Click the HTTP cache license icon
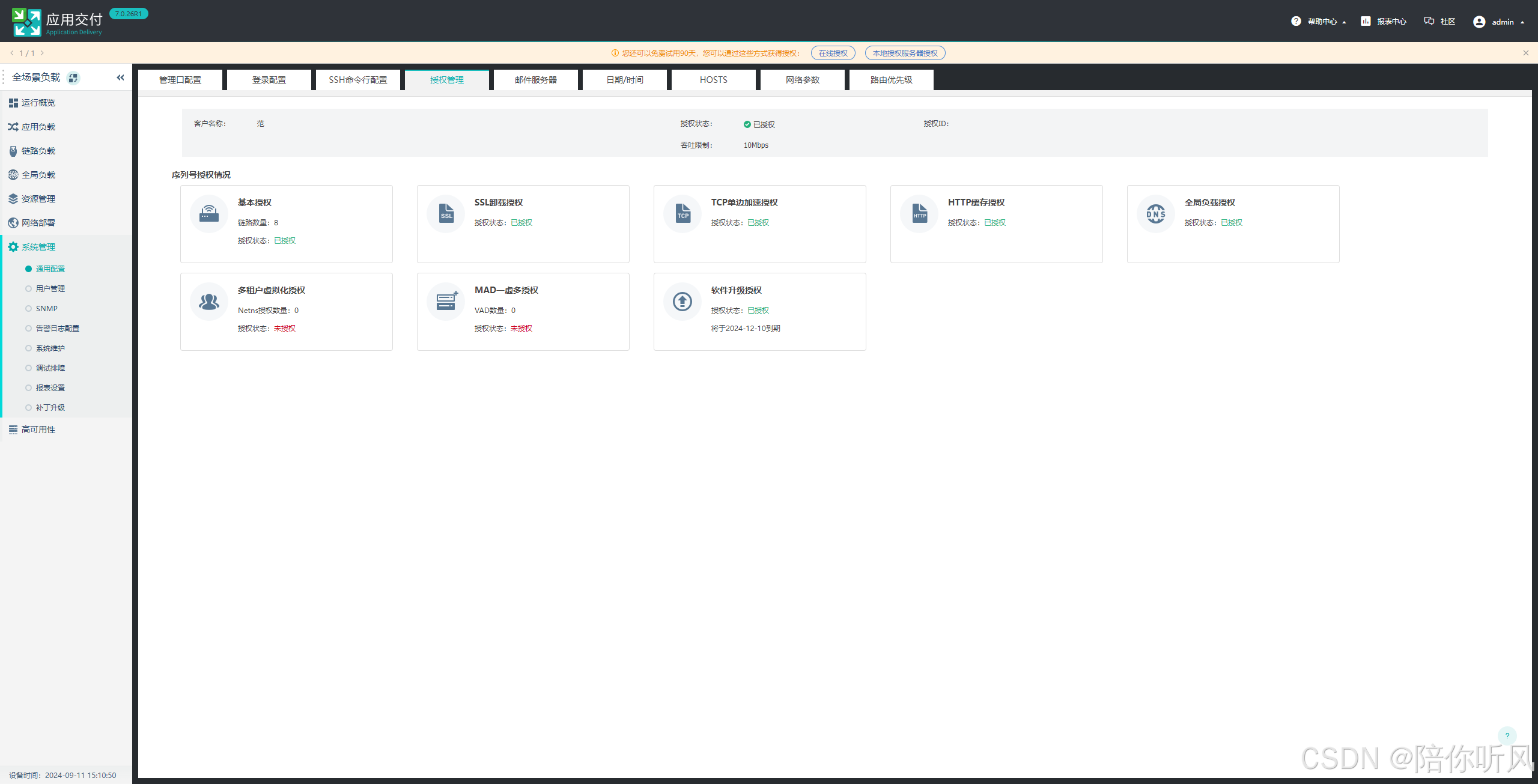 (919, 214)
